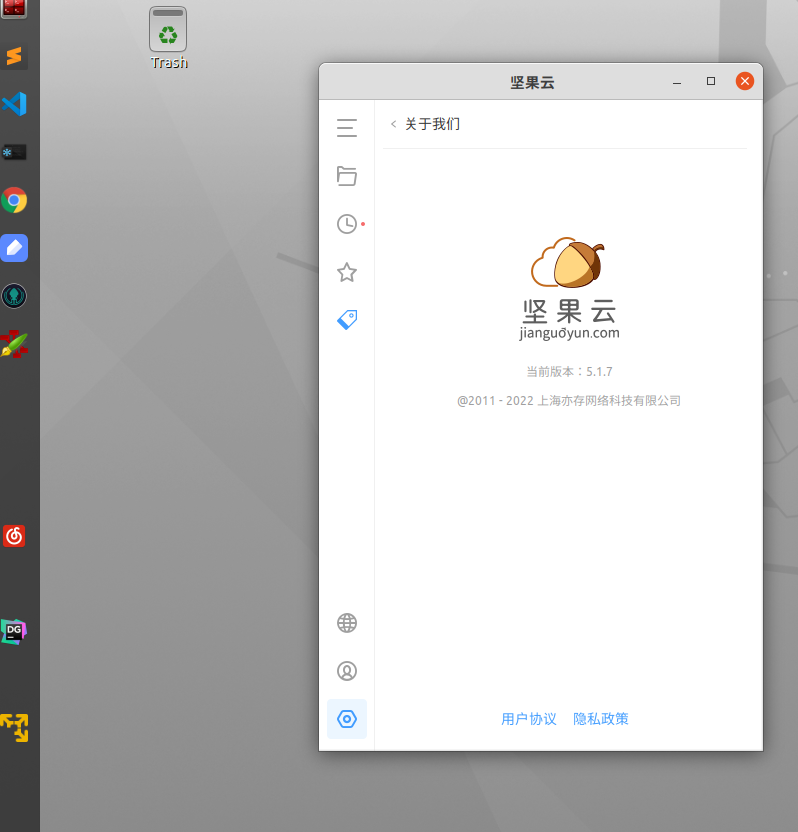Click the globe web icon
798x832 pixels.
tap(347, 623)
